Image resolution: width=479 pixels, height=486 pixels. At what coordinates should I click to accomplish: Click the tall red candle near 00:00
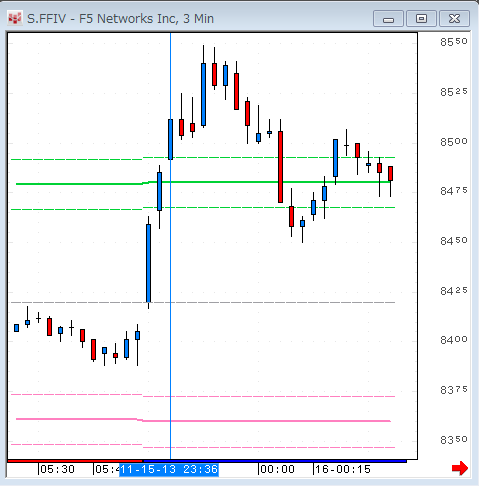(280, 167)
